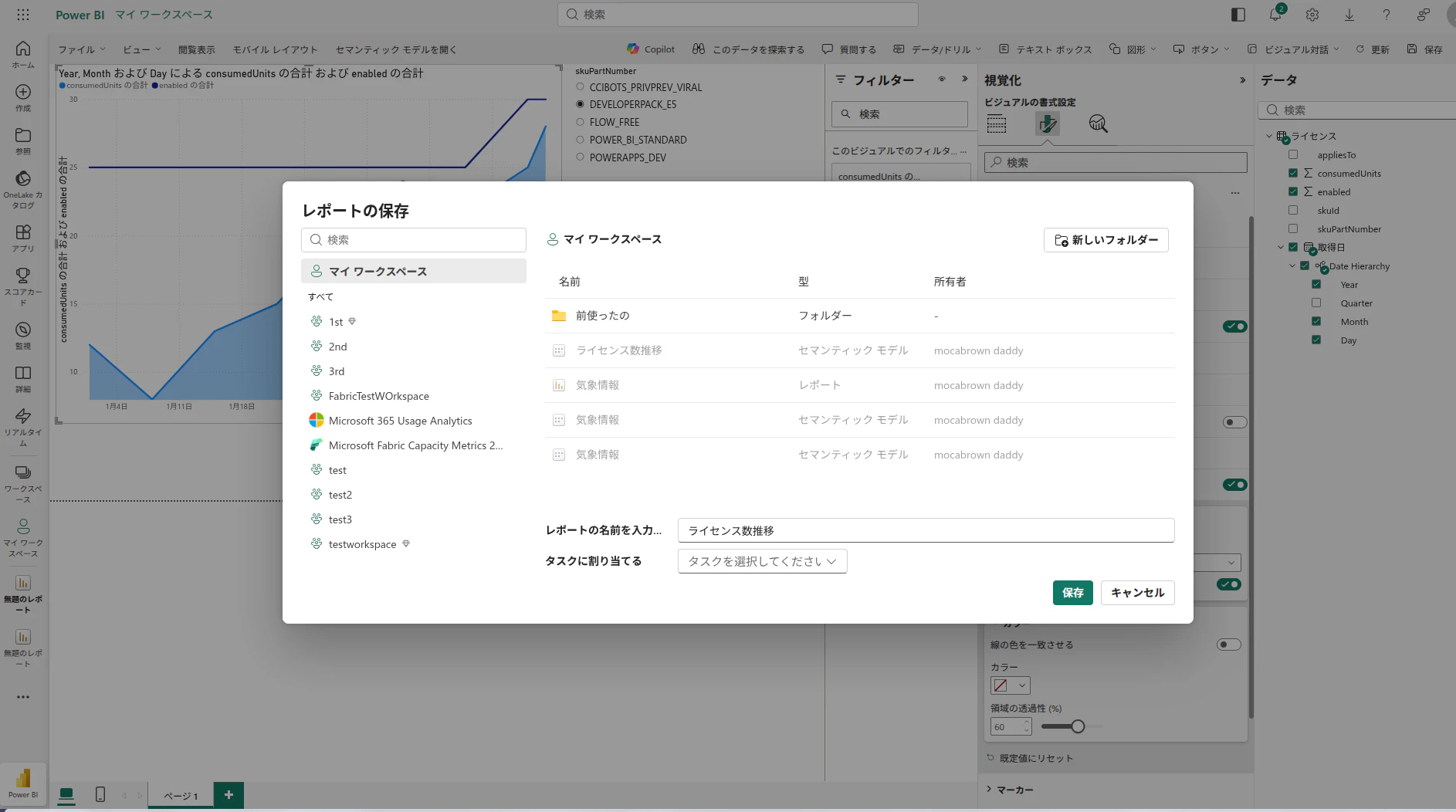Check the Quarter hierarchy checkbox
The width and height of the screenshot is (1456, 812).
tap(1316, 303)
